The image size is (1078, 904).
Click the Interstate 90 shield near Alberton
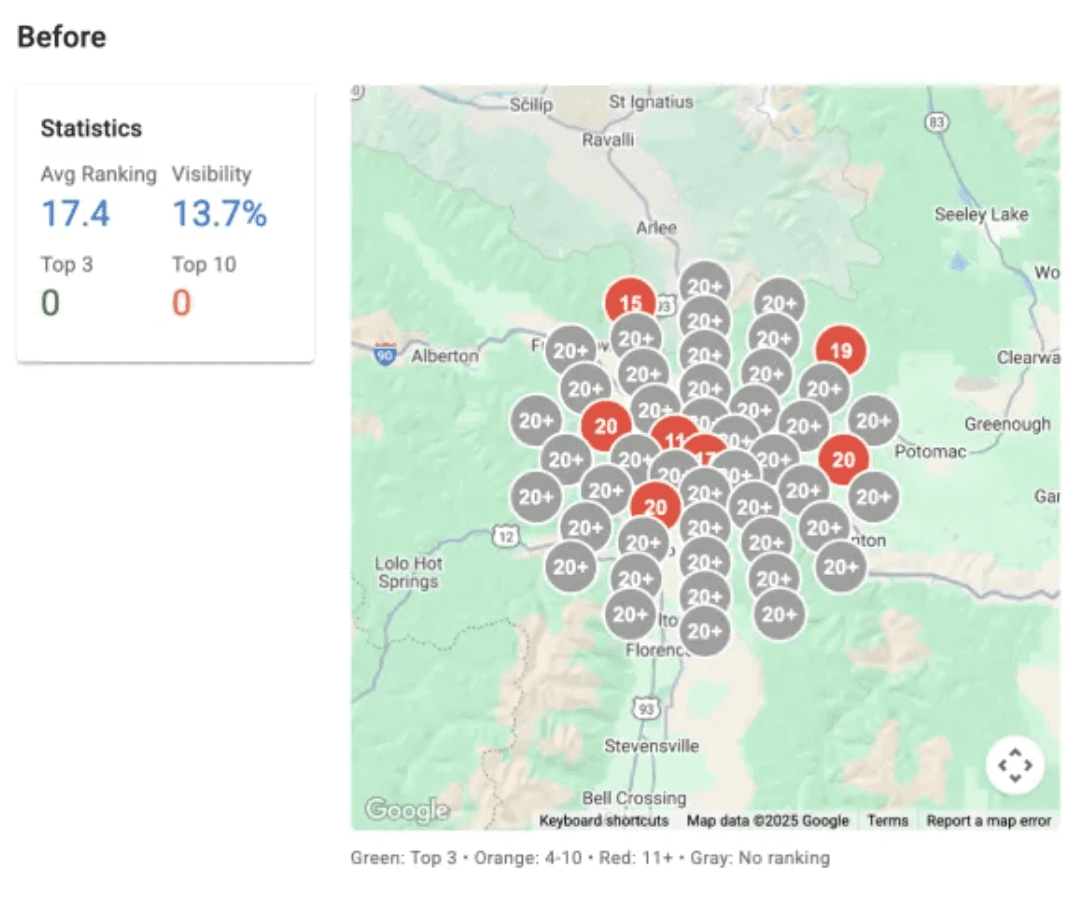pos(386,353)
